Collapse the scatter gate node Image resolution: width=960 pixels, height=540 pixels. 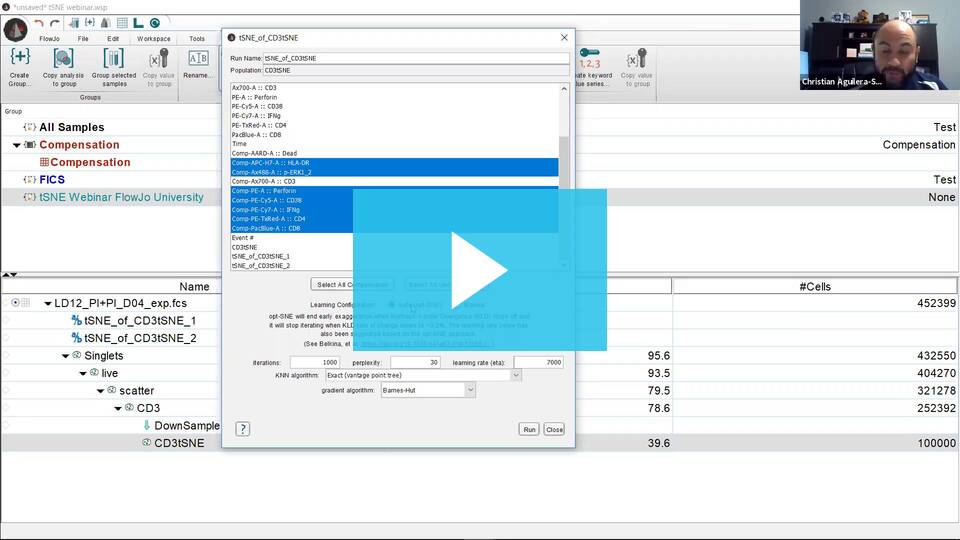pos(100,391)
